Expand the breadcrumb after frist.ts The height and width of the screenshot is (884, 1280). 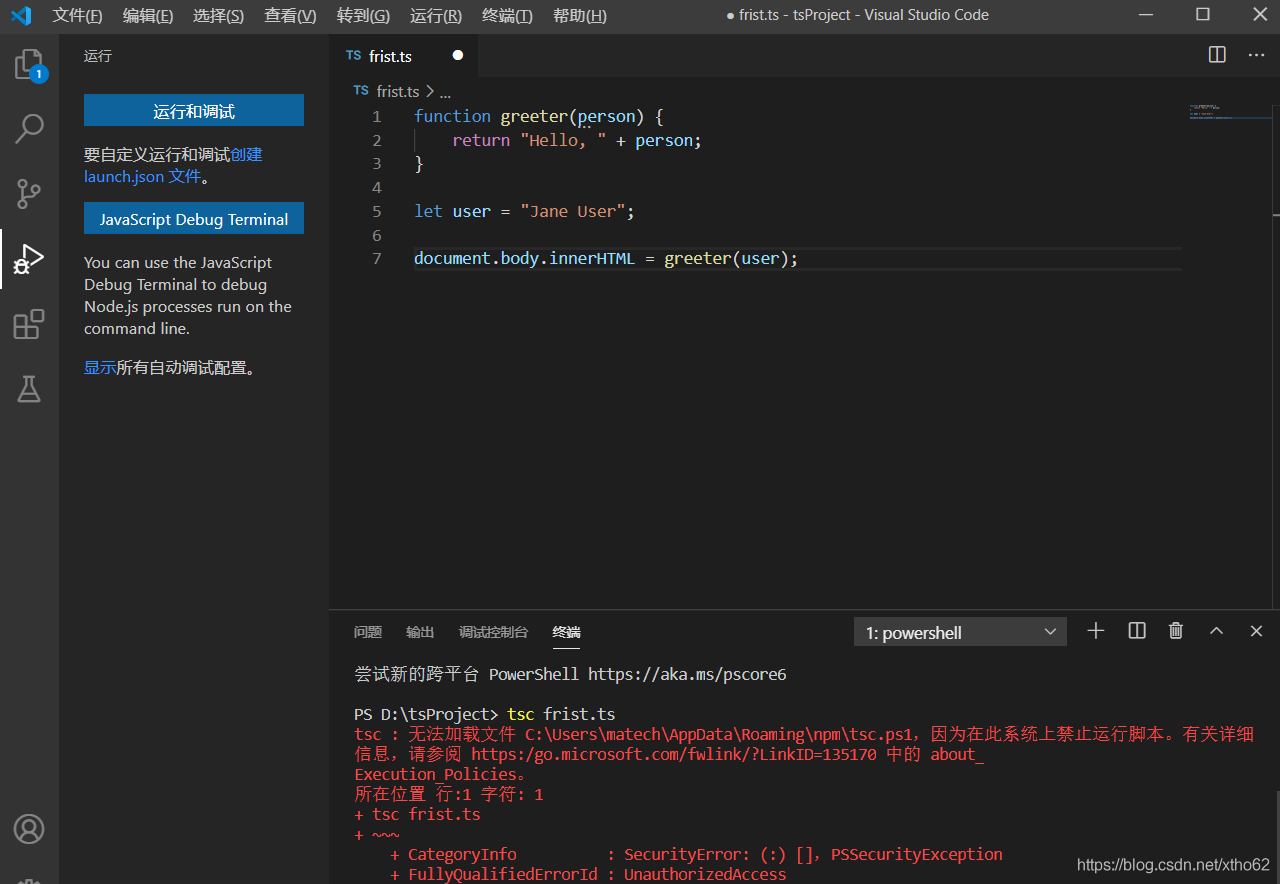click(445, 91)
